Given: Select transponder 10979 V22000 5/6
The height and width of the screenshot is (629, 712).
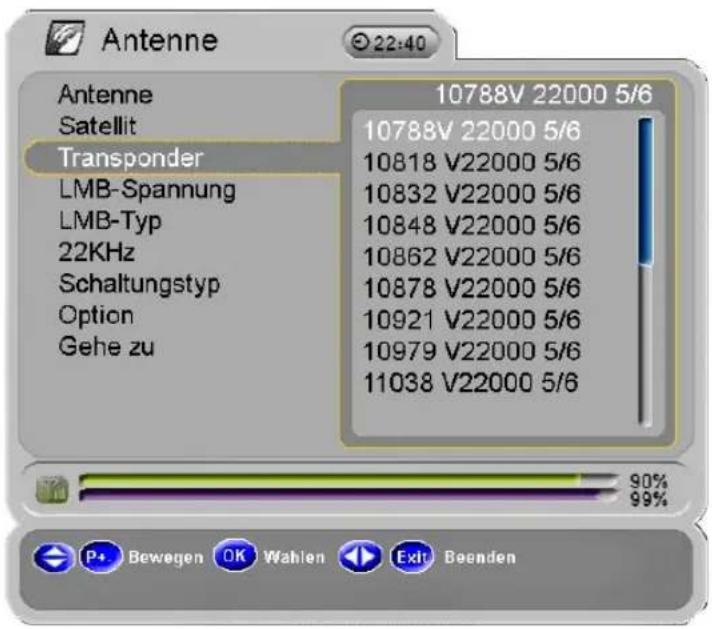Looking at the screenshot, I should (x=472, y=351).
